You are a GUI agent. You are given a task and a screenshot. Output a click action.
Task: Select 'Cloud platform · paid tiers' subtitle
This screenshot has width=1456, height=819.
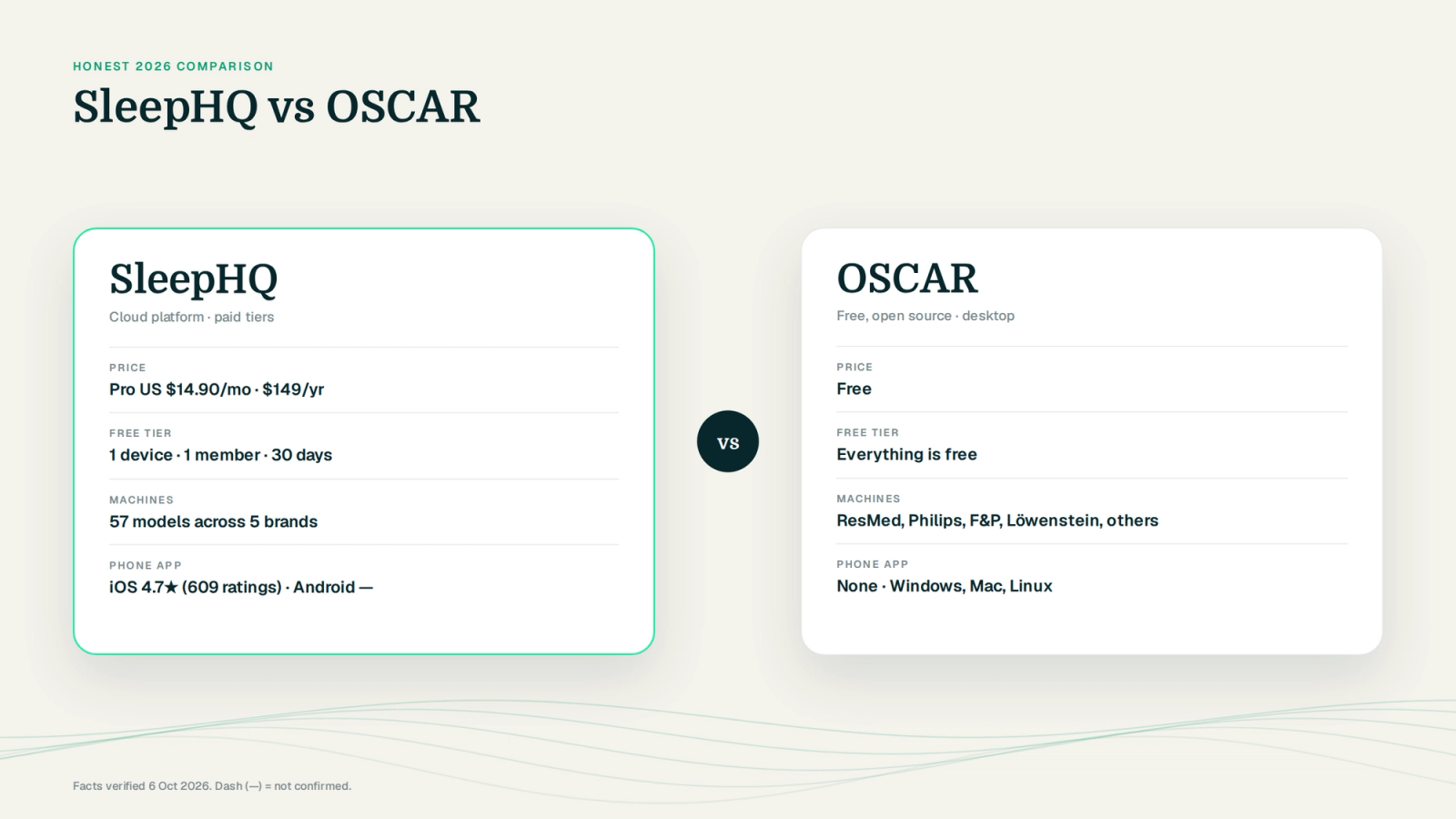(191, 317)
